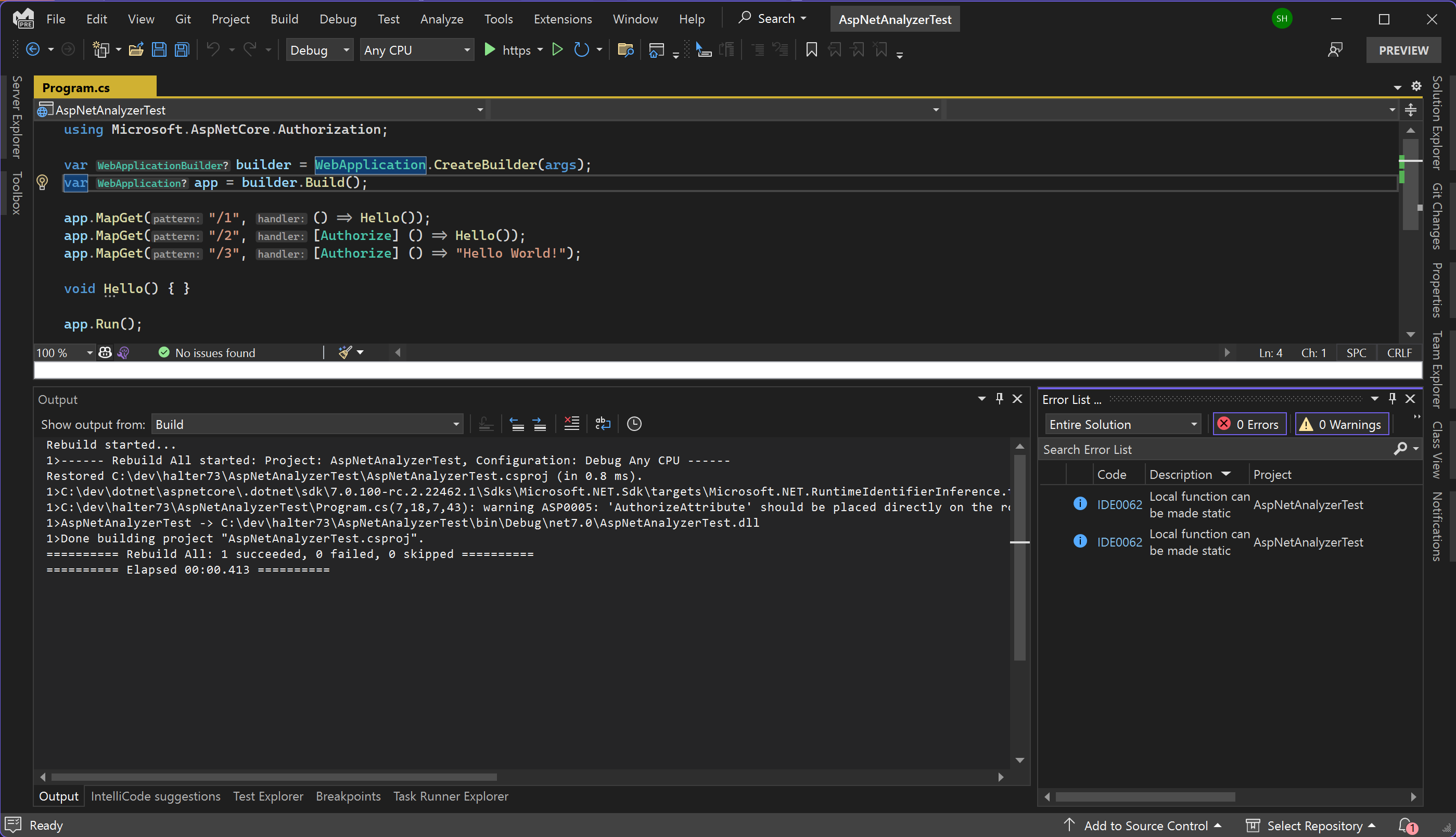This screenshot has width=1456, height=837.
Task: Expand the Show output from dropdown
Action: point(307,424)
